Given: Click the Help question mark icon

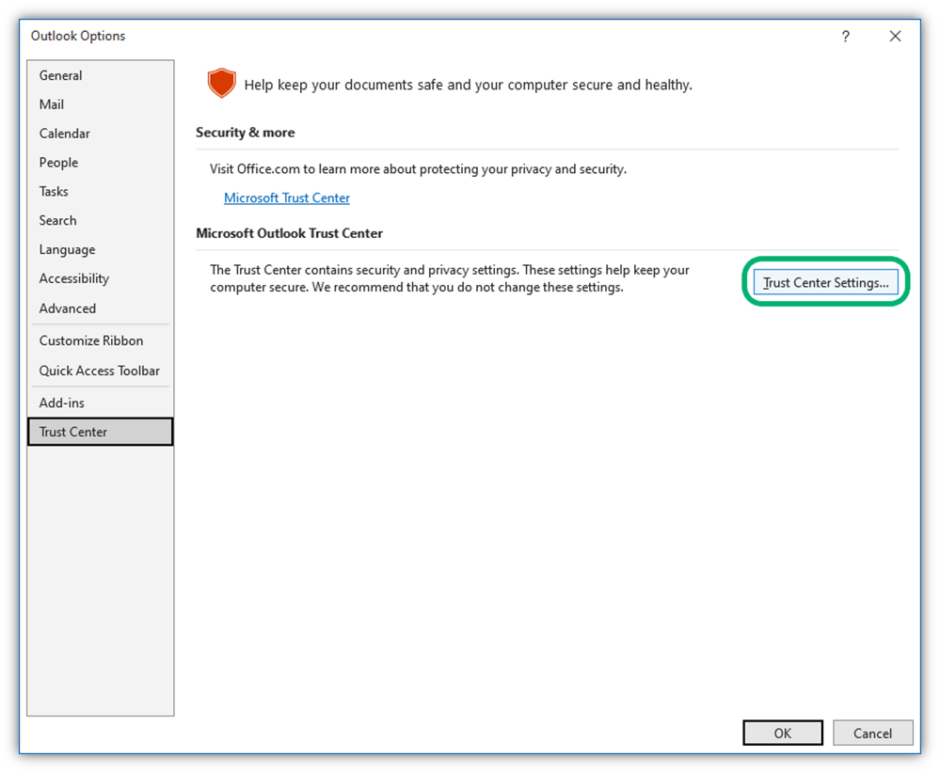Looking at the screenshot, I should 845,36.
